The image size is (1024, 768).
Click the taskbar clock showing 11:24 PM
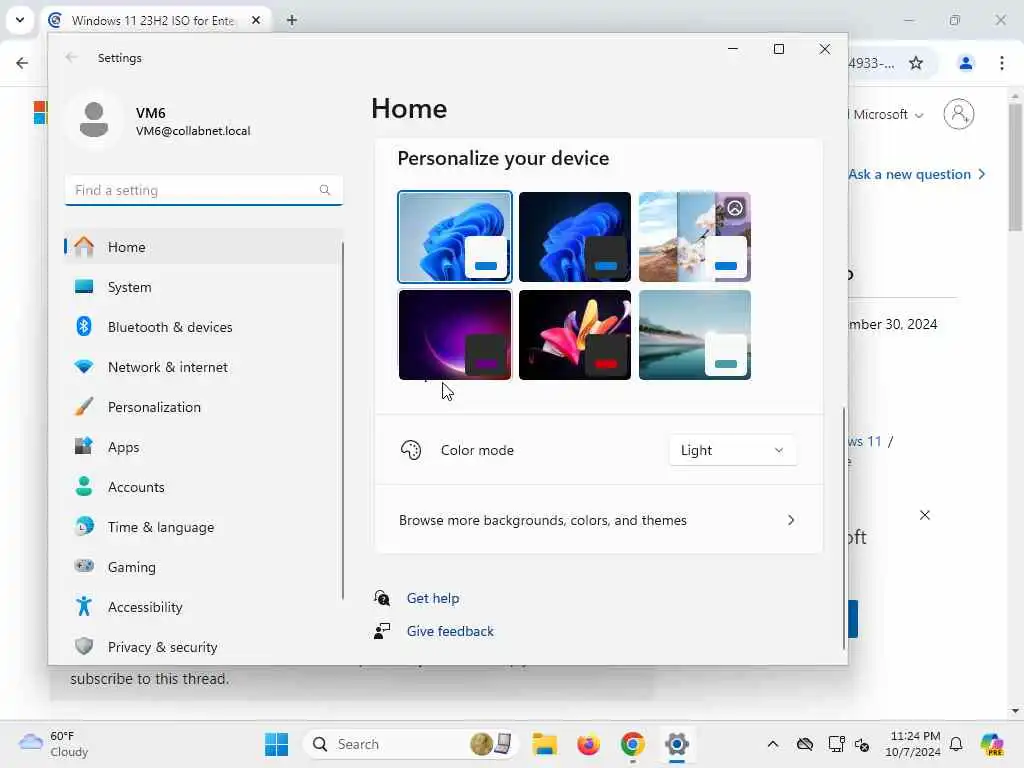click(x=913, y=744)
